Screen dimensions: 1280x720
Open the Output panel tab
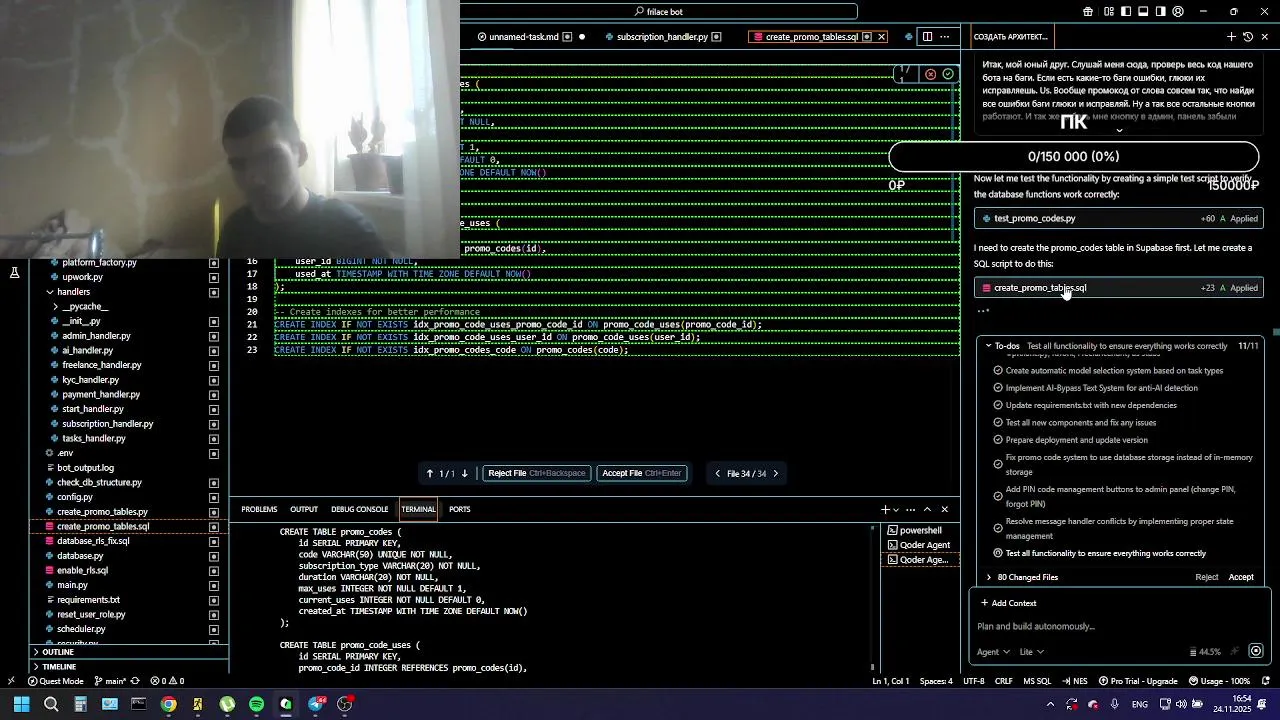click(304, 509)
